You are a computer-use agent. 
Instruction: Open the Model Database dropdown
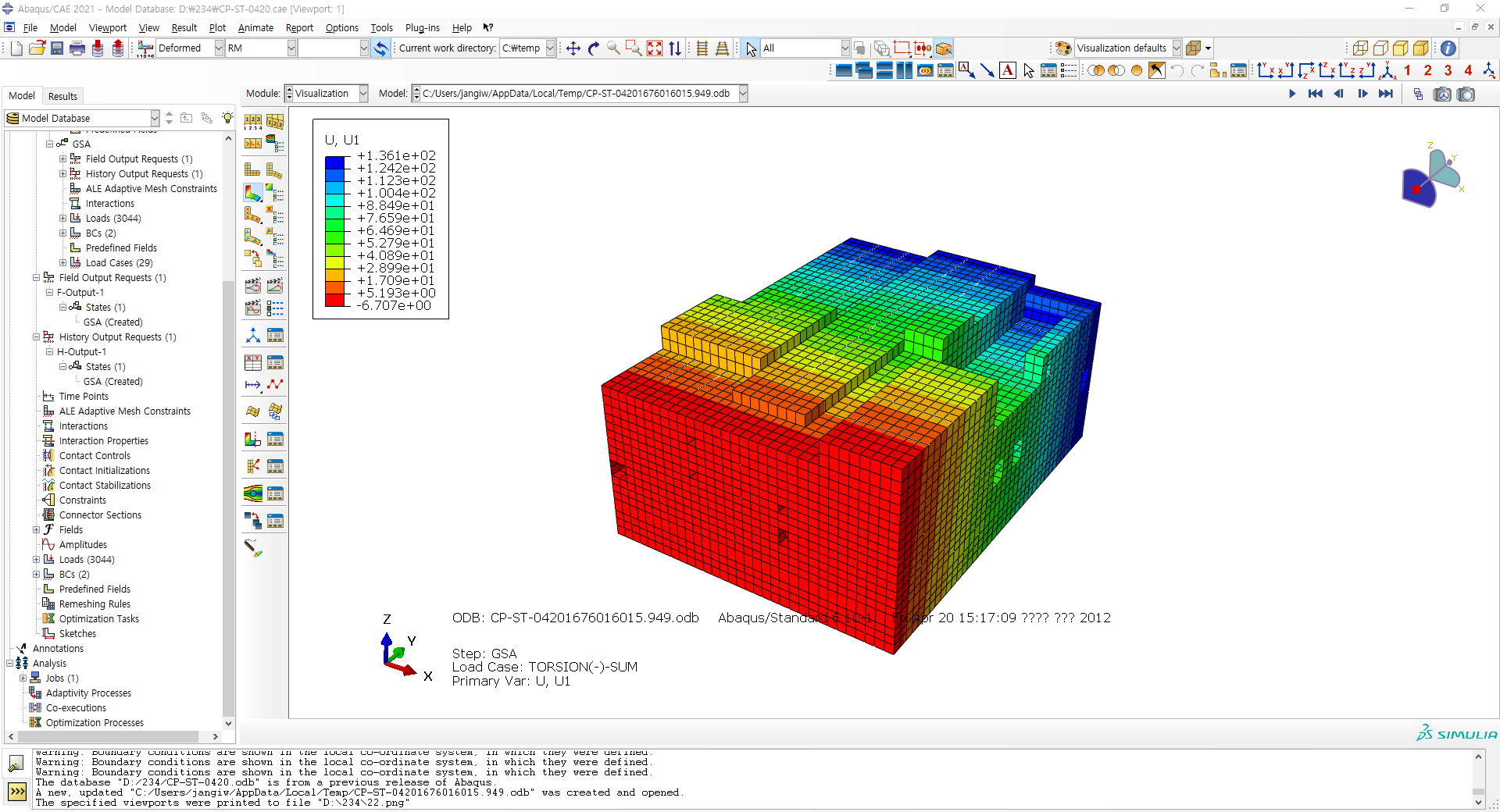[x=155, y=118]
